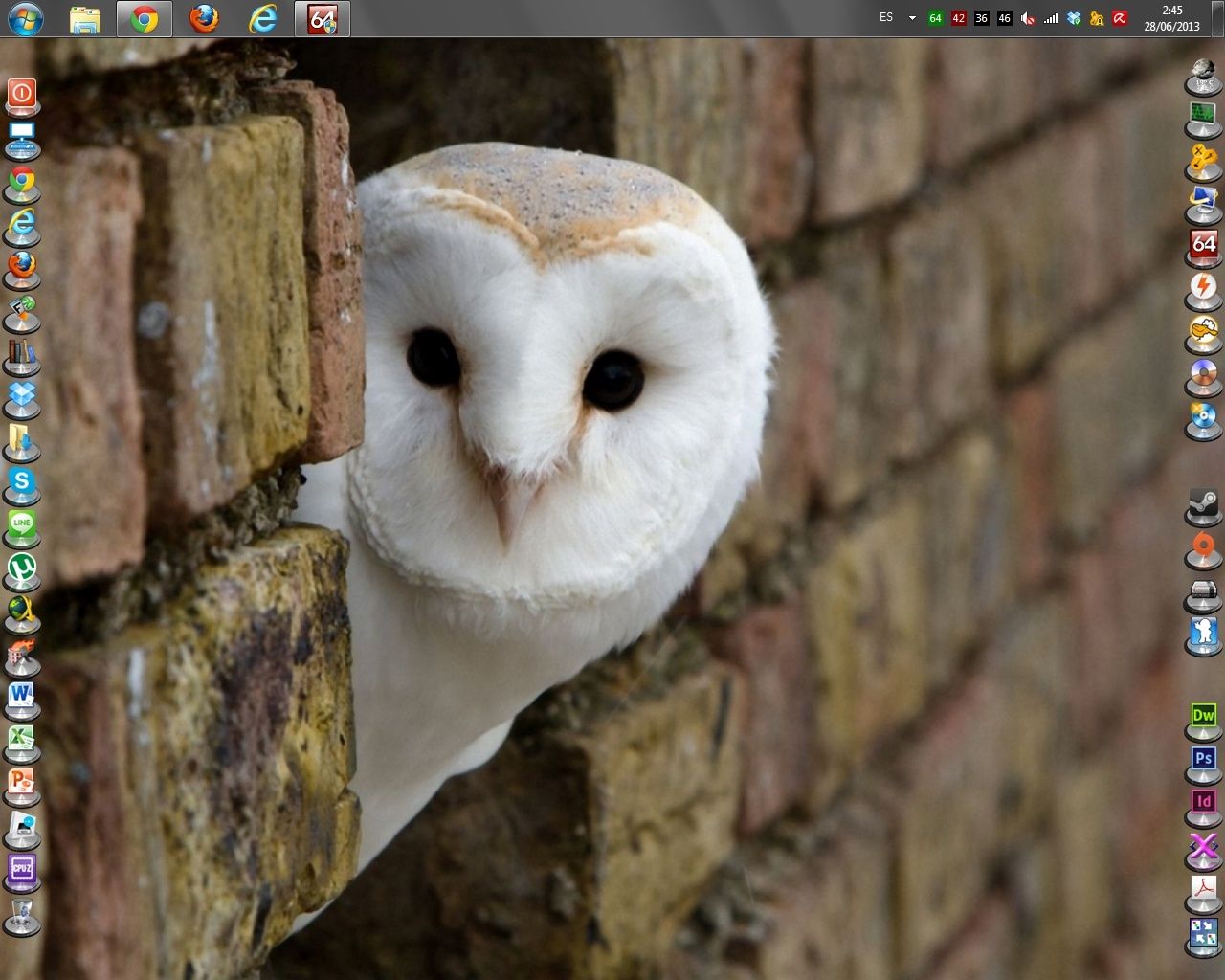This screenshot has height=980, width=1225.
Task: Click the red 42 temperature tray icon
Action: coord(958,18)
